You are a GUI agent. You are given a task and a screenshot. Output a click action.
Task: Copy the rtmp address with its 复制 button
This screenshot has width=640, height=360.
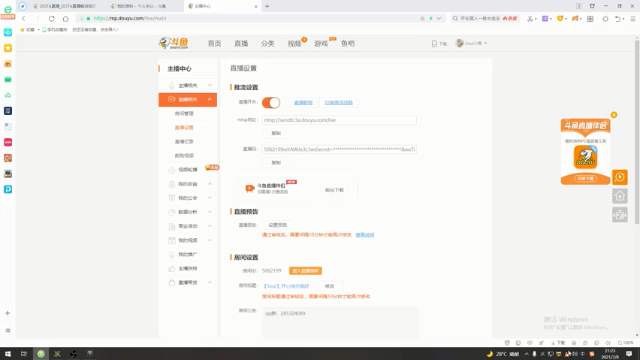(x=276, y=133)
